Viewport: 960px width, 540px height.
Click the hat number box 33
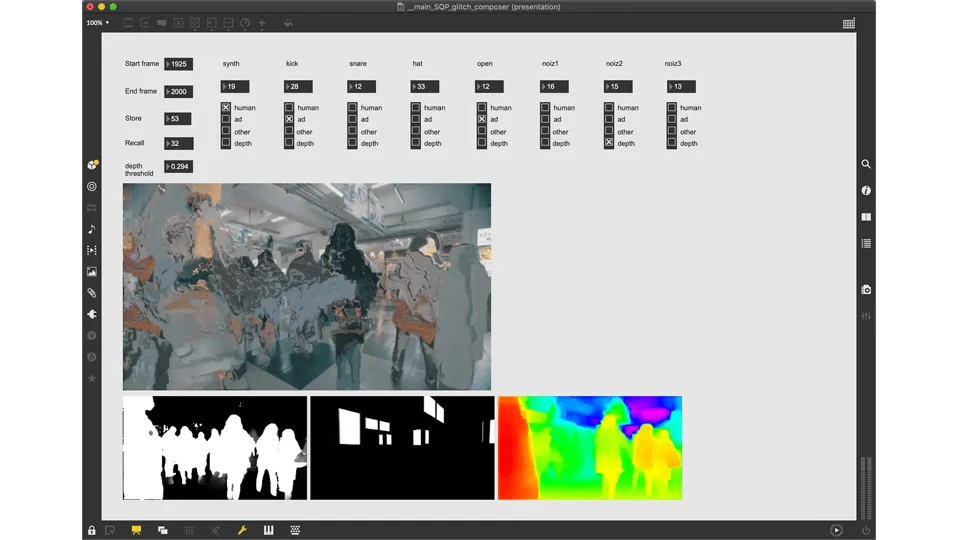tap(425, 86)
